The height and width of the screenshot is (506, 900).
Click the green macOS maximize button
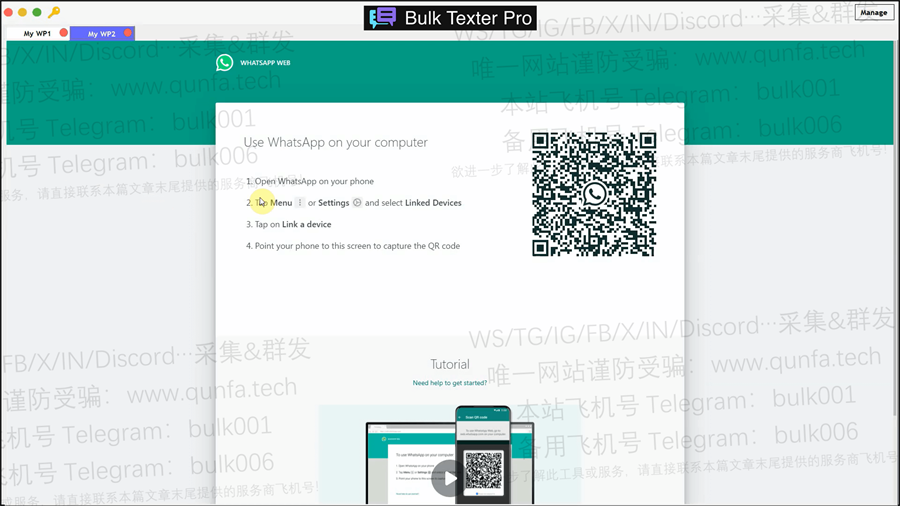coord(37,12)
